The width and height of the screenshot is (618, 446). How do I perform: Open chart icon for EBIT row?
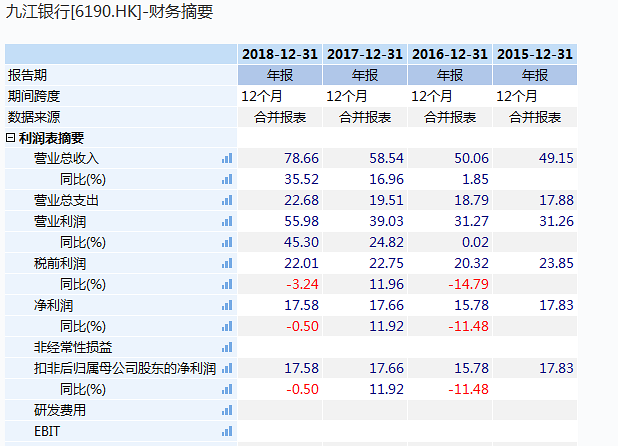(227, 431)
